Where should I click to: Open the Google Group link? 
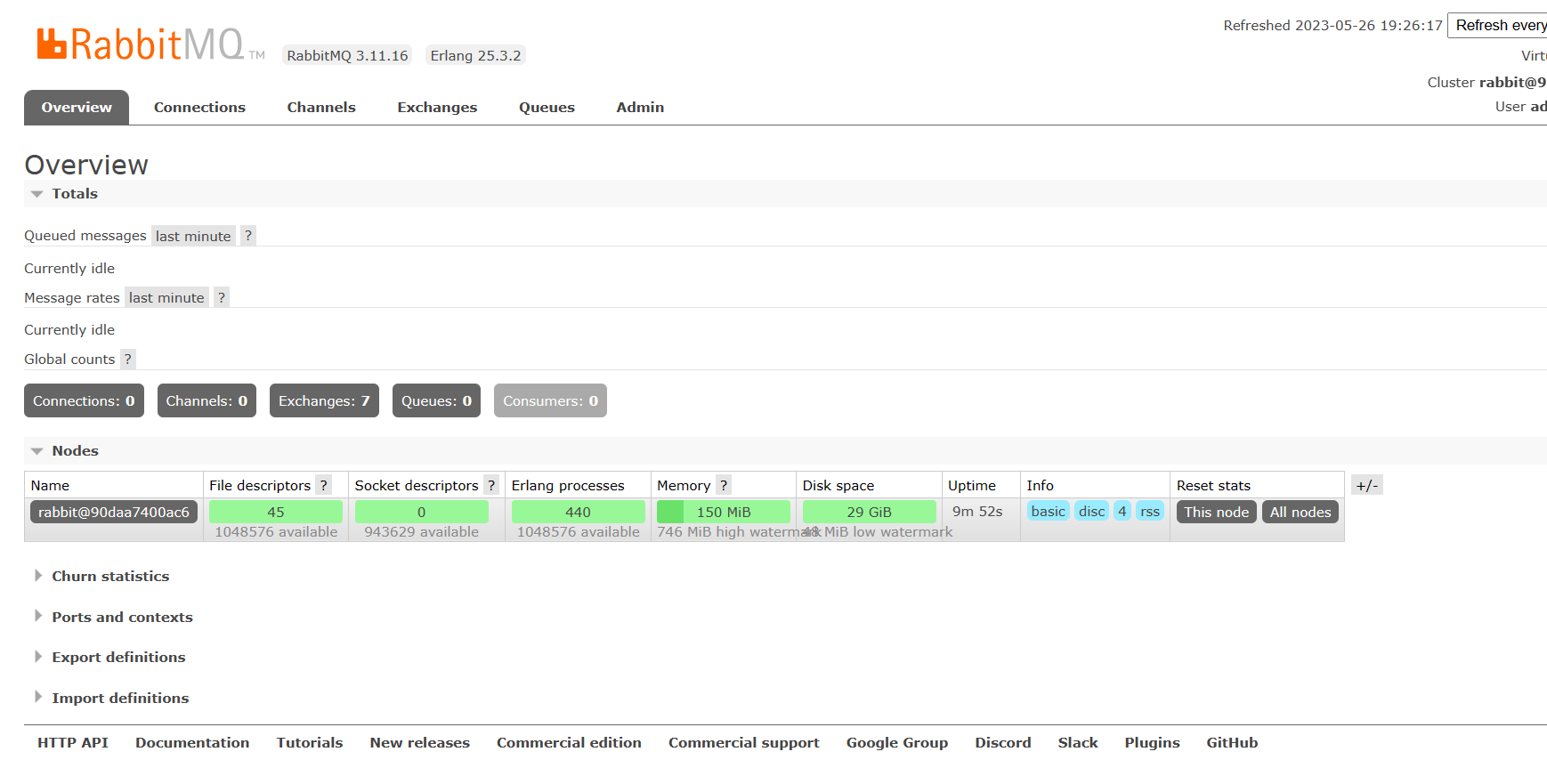point(897,742)
